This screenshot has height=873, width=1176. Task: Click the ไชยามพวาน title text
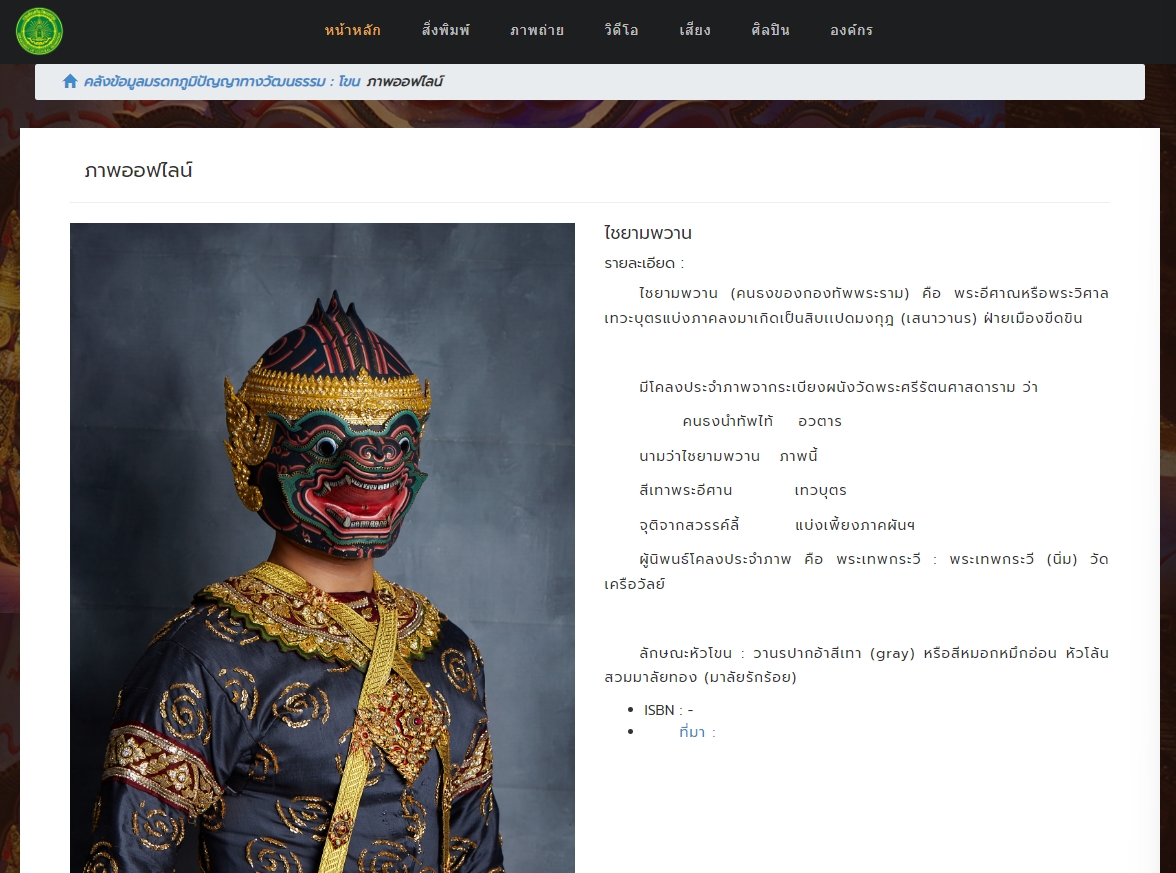point(648,232)
